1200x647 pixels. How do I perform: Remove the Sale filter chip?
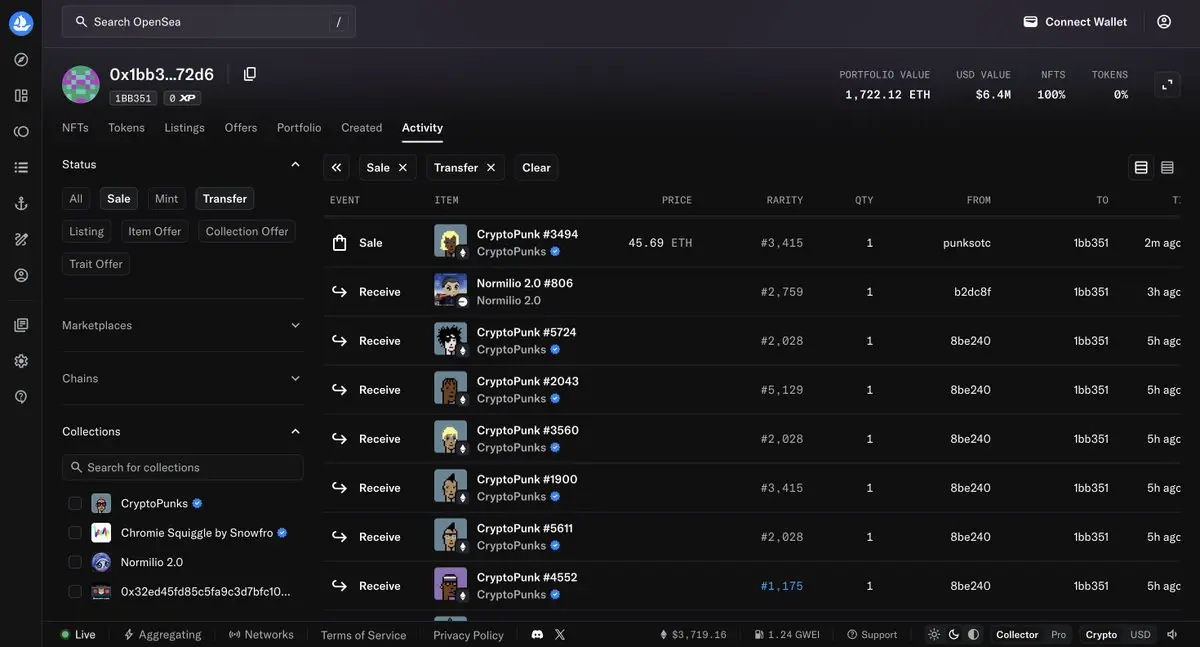click(x=403, y=168)
